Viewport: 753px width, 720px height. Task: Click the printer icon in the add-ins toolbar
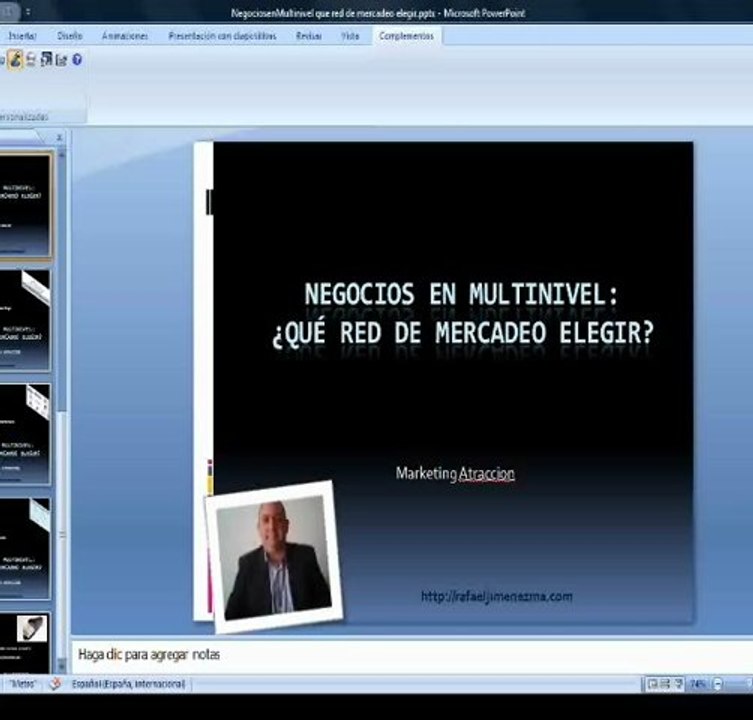pyautogui.click(x=31, y=60)
